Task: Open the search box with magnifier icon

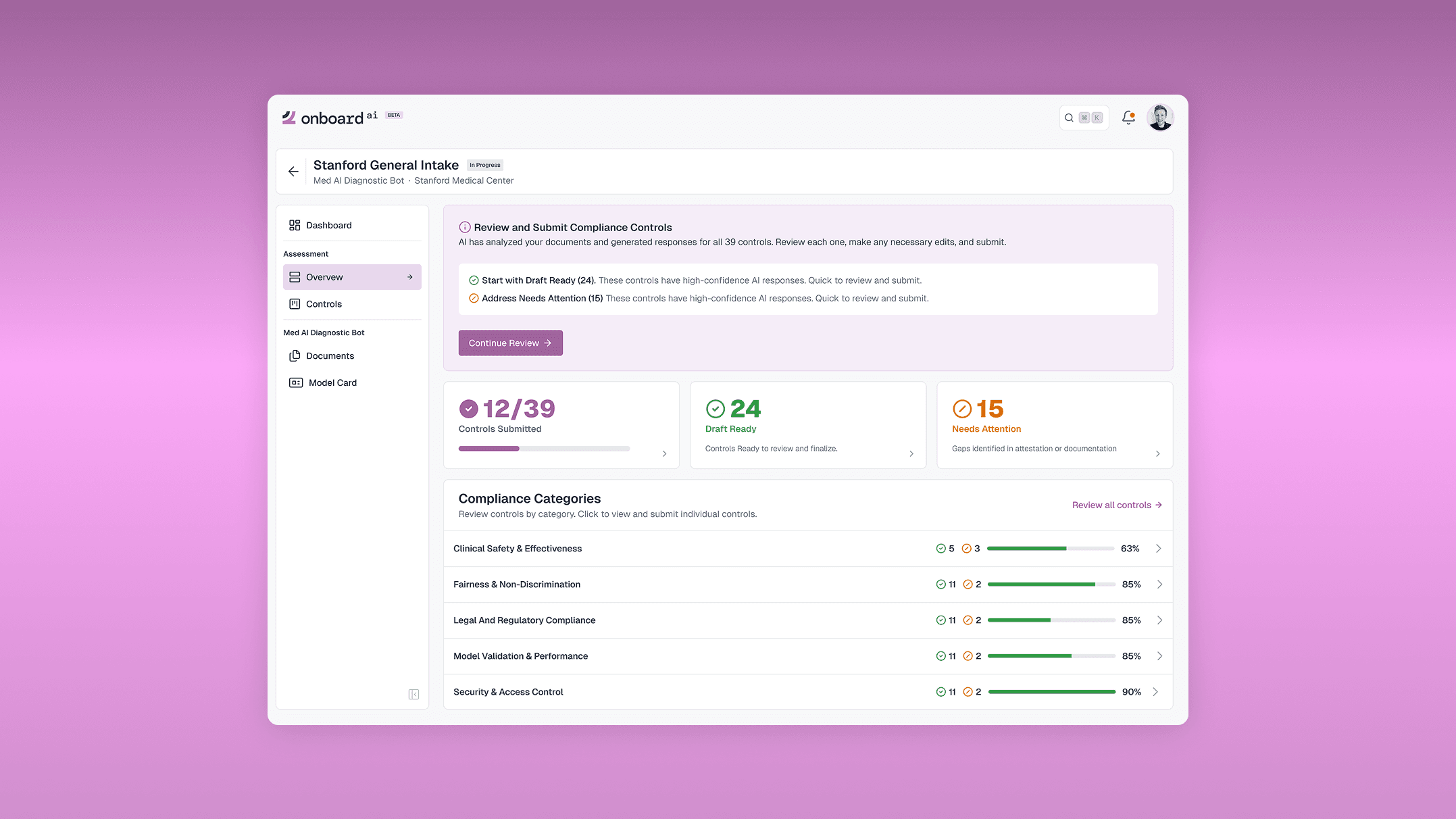Action: (1083, 118)
